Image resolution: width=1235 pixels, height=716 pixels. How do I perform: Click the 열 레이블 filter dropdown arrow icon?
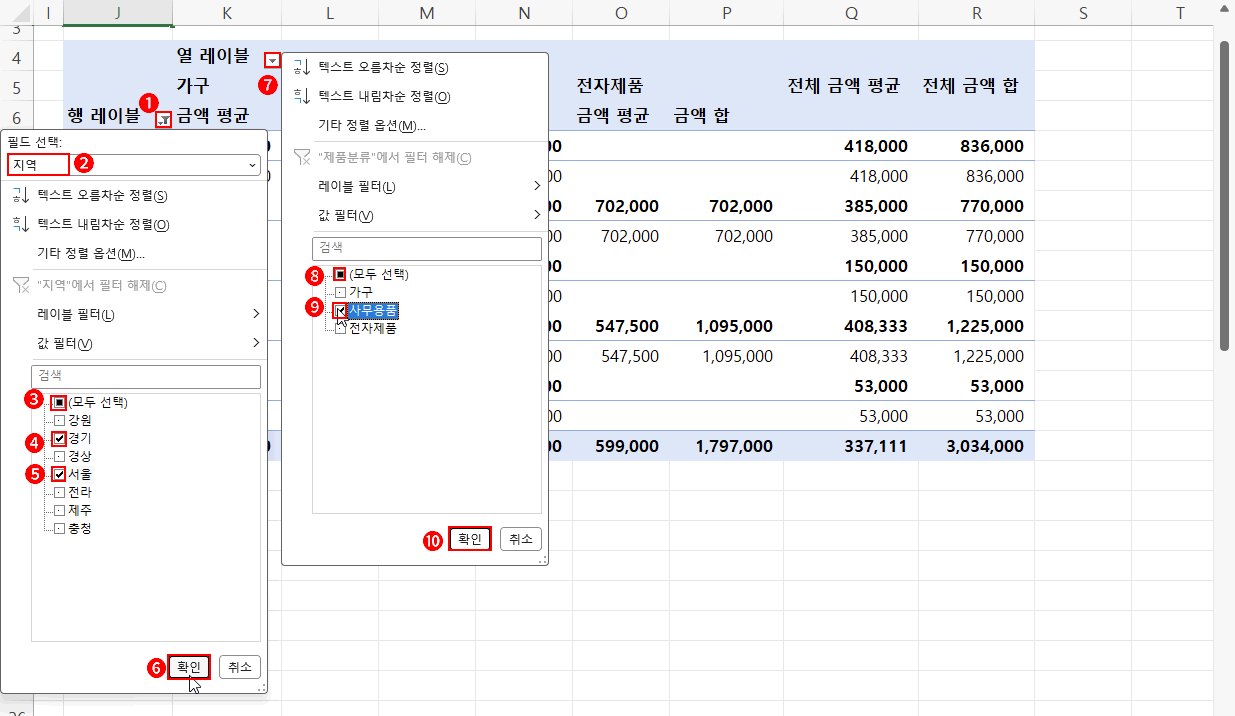(x=271, y=58)
